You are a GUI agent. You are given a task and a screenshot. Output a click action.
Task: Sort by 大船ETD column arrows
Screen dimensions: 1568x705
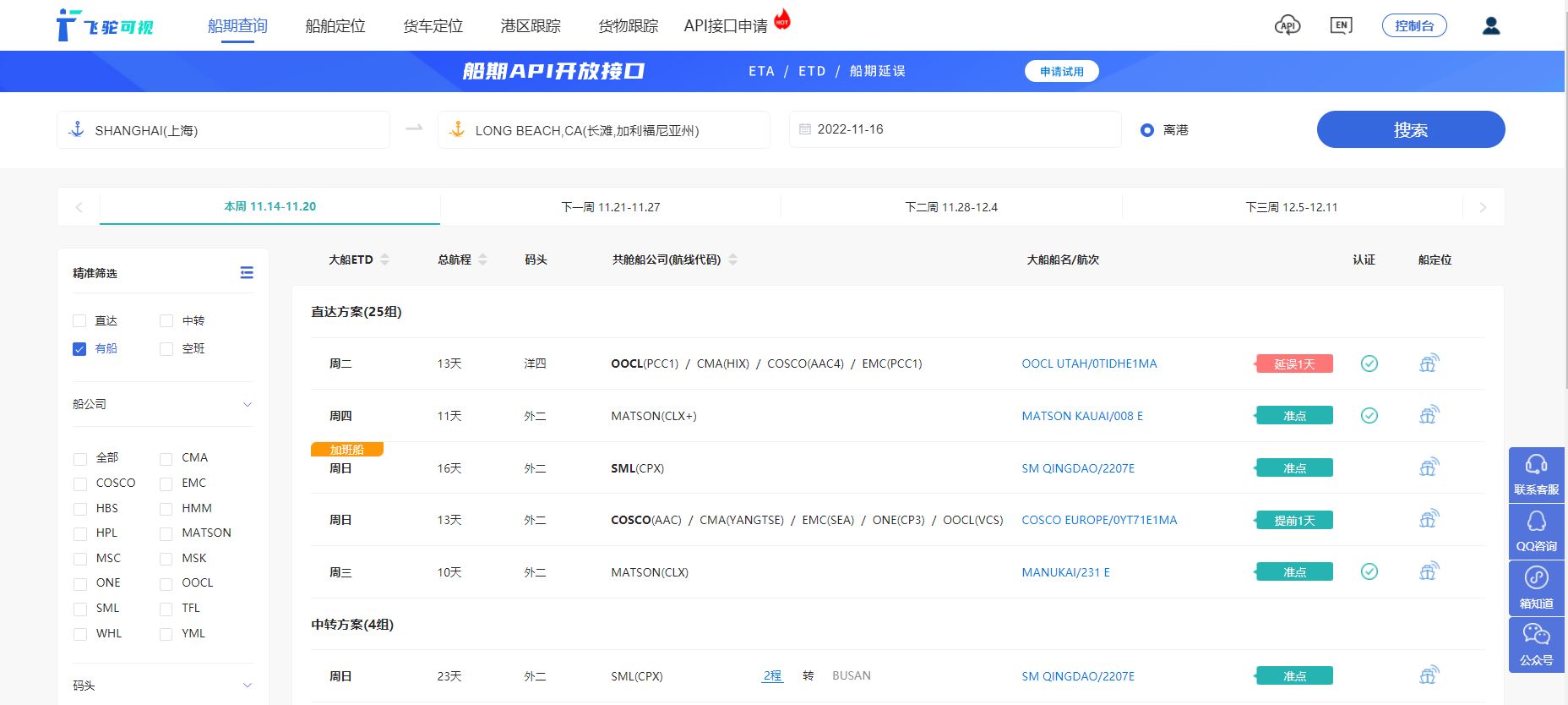[384, 260]
